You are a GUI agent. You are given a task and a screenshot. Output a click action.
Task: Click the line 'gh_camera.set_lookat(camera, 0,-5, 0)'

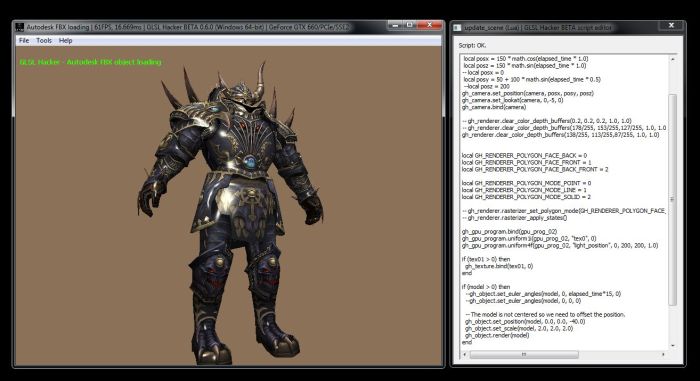(x=512, y=100)
